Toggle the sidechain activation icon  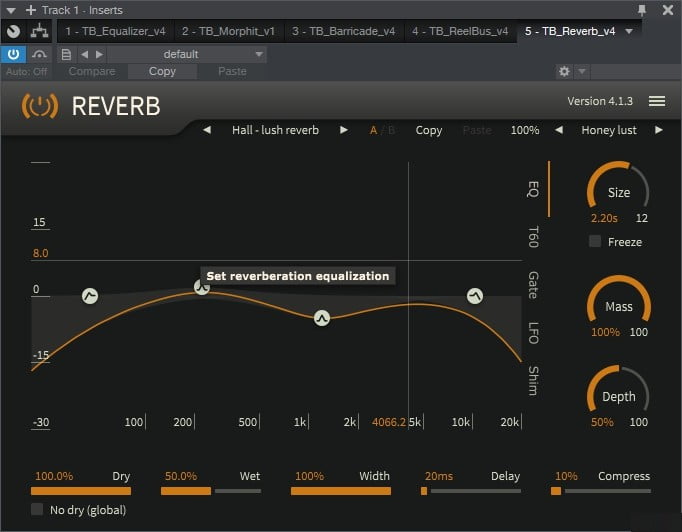[39, 54]
